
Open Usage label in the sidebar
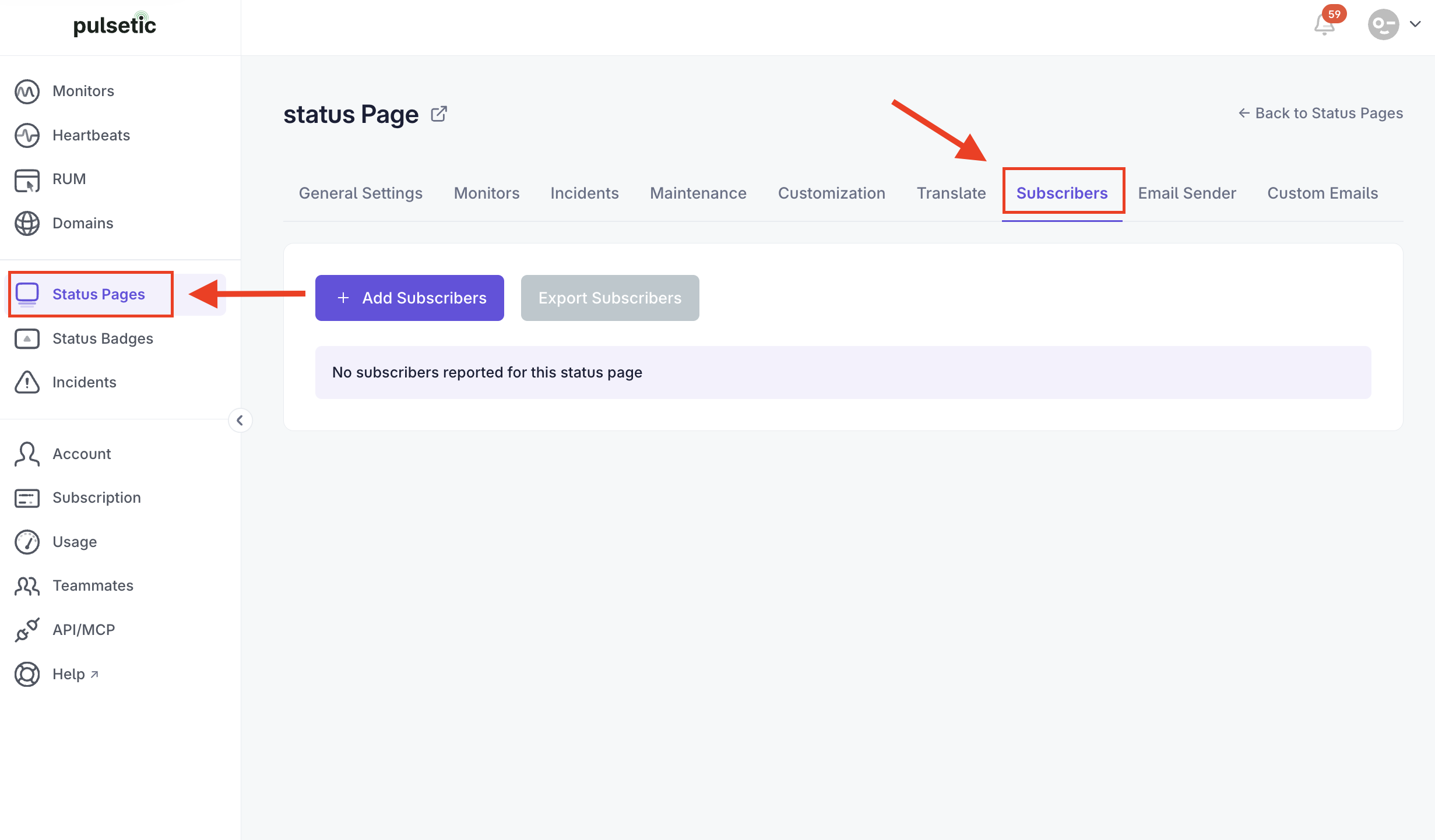tap(75, 542)
